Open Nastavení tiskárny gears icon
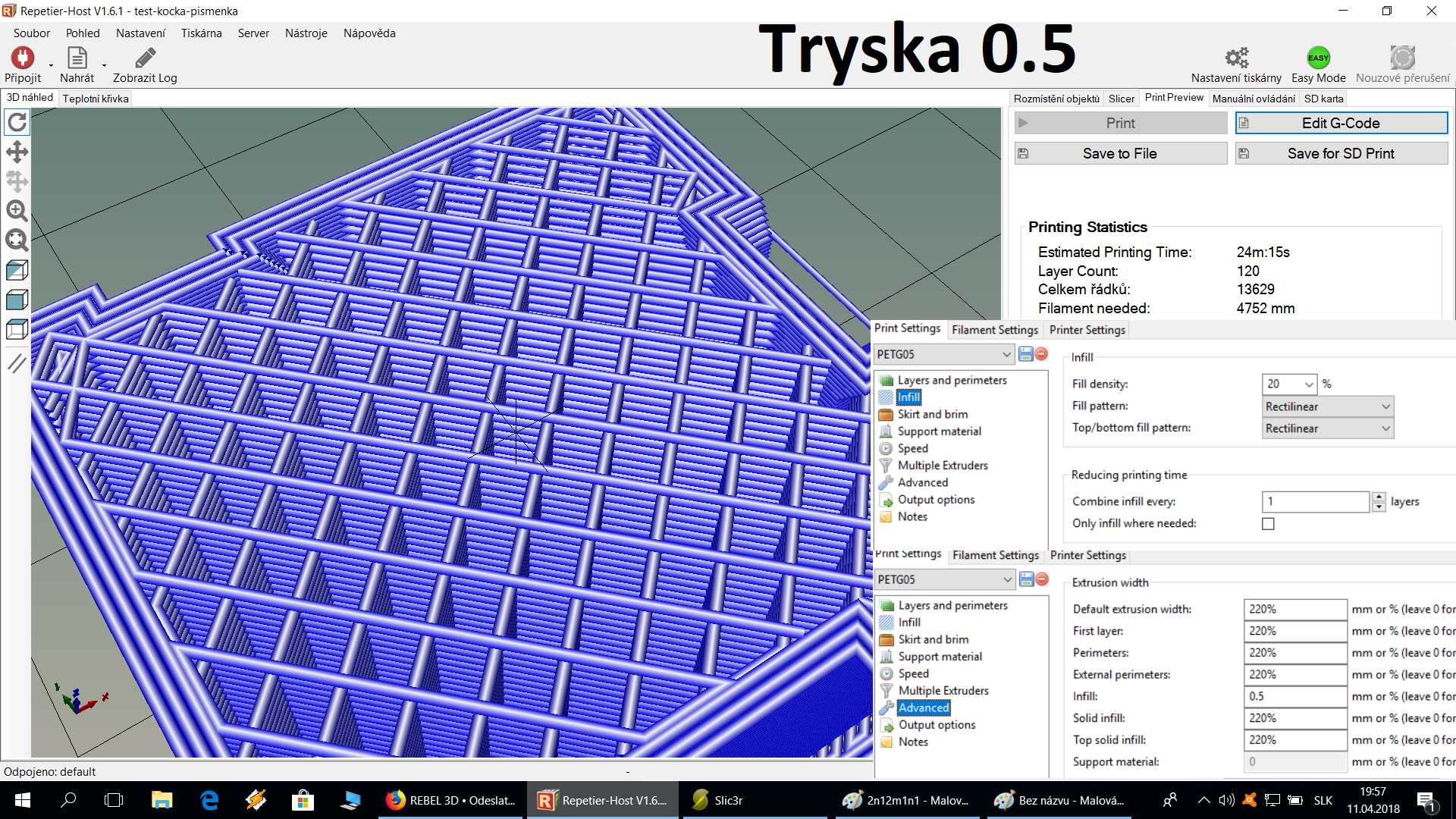 tap(1236, 58)
